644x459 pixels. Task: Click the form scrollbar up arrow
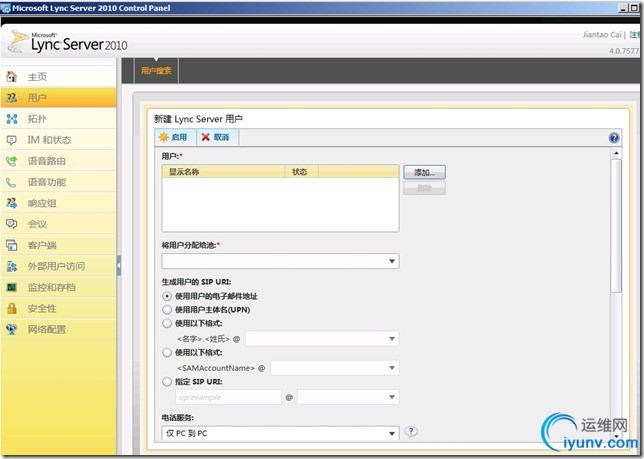(x=616, y=154)
